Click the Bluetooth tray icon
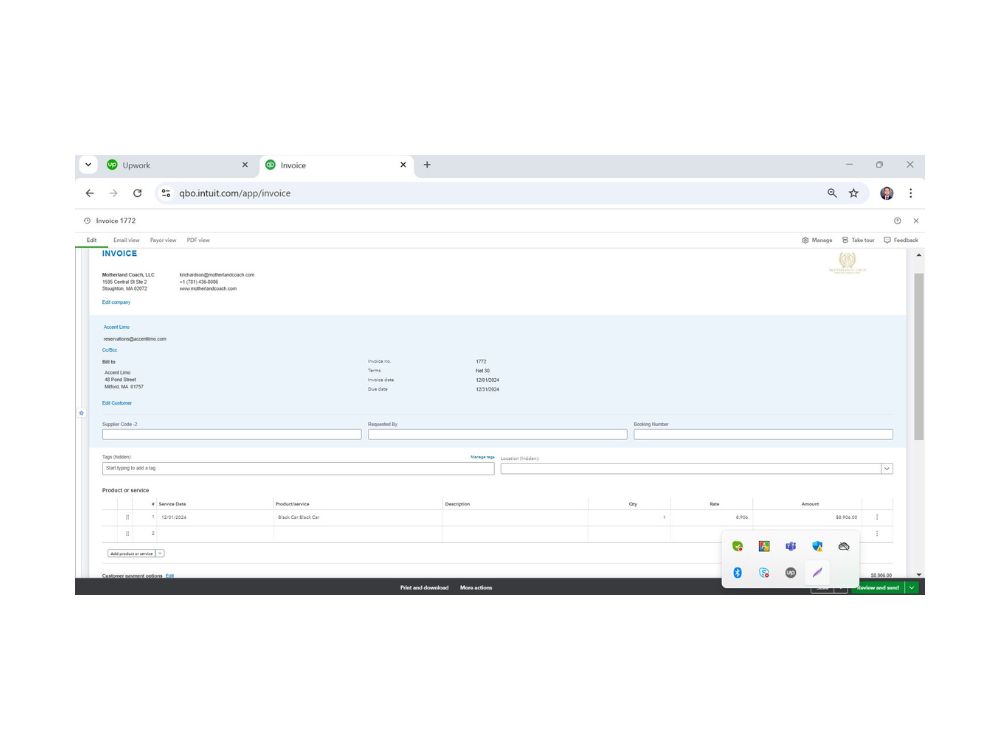This screenshot has width=1000, height=750. [x=738, y=573]
